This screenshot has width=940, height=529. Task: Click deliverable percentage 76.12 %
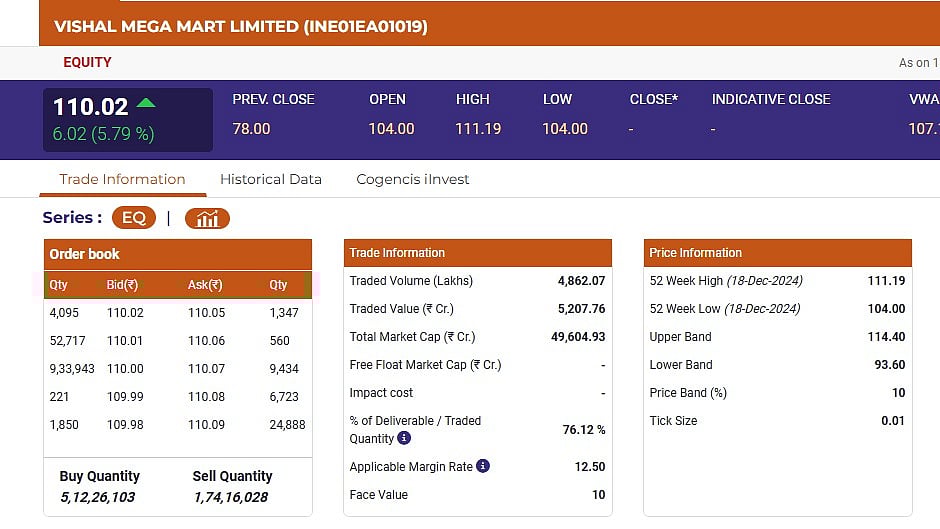(583, 429)
